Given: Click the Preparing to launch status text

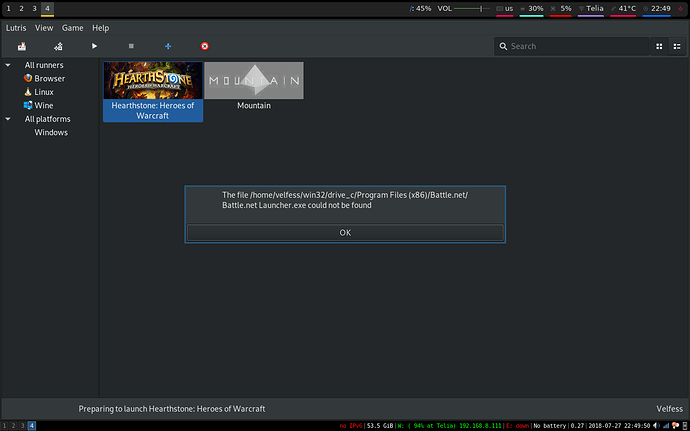Looking at the screenshot, I should (x=172, y=409).
